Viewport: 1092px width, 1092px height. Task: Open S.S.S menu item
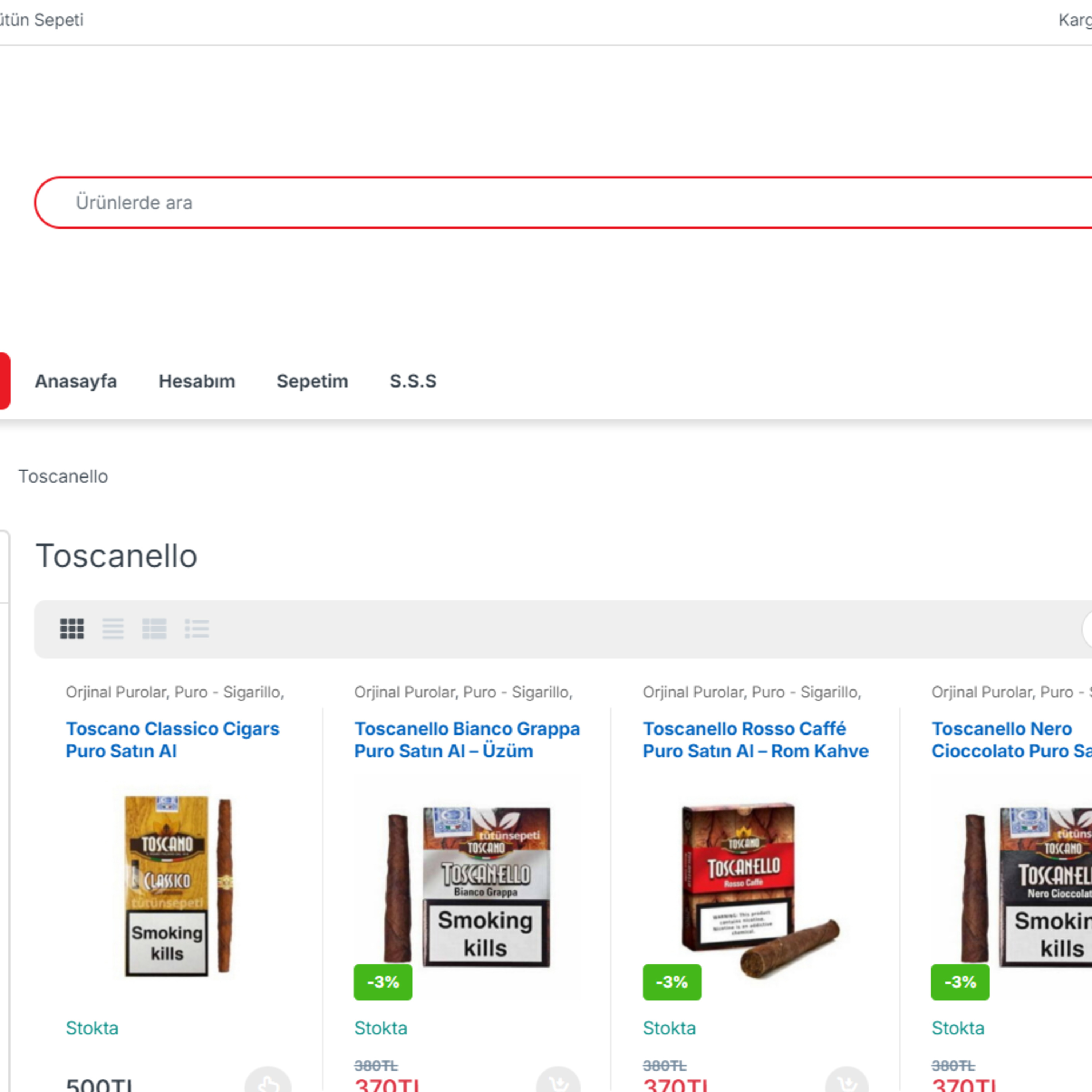[413, 381]
